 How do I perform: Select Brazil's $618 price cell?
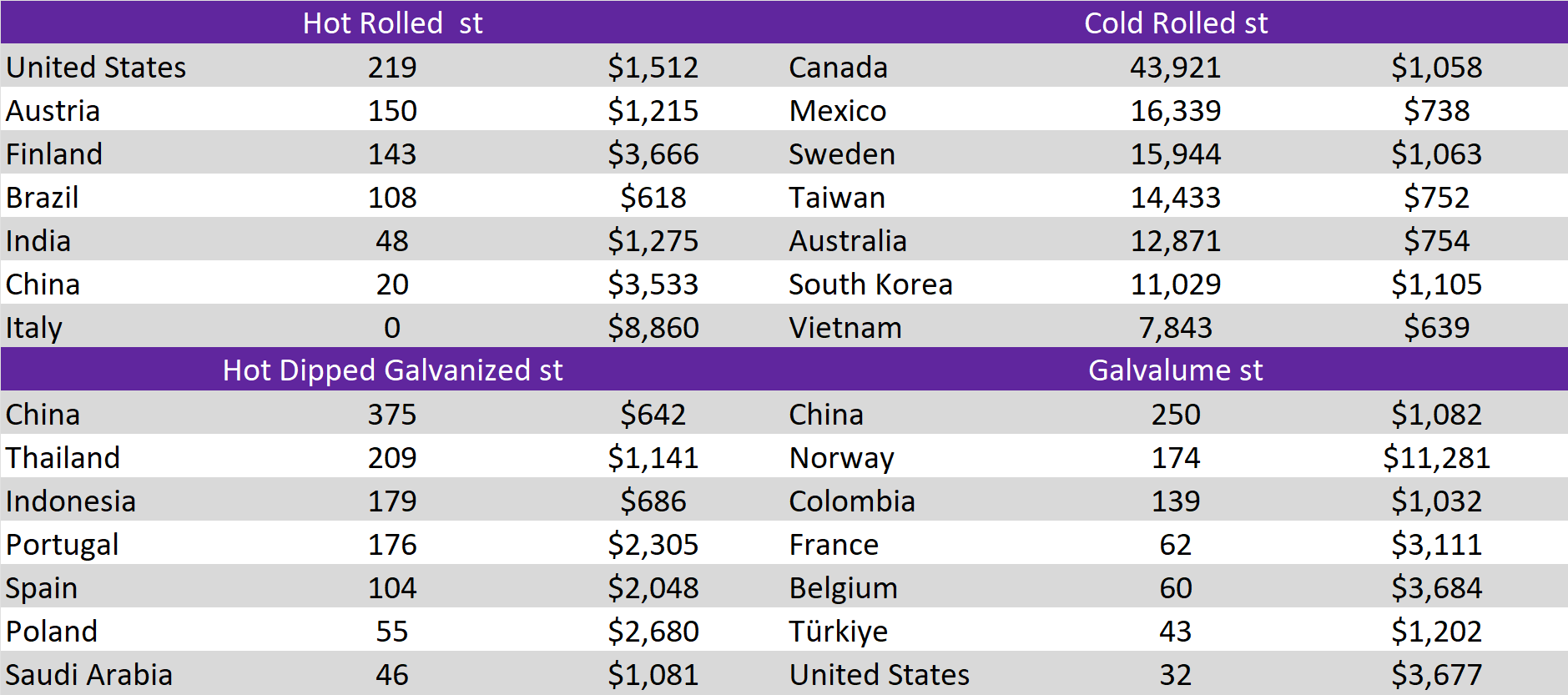point(653,197)
